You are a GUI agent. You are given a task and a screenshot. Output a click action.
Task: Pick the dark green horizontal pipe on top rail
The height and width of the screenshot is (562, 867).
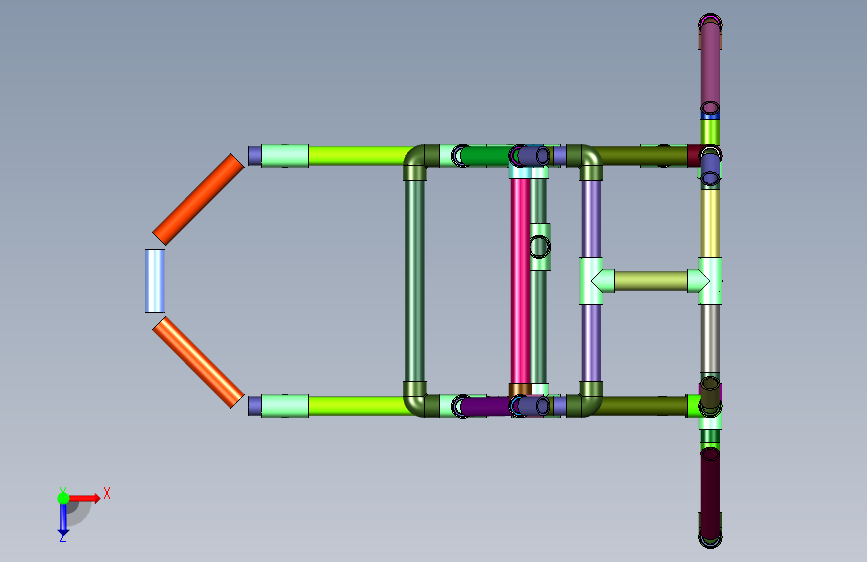pyautogui.click(x=488, y=156)
